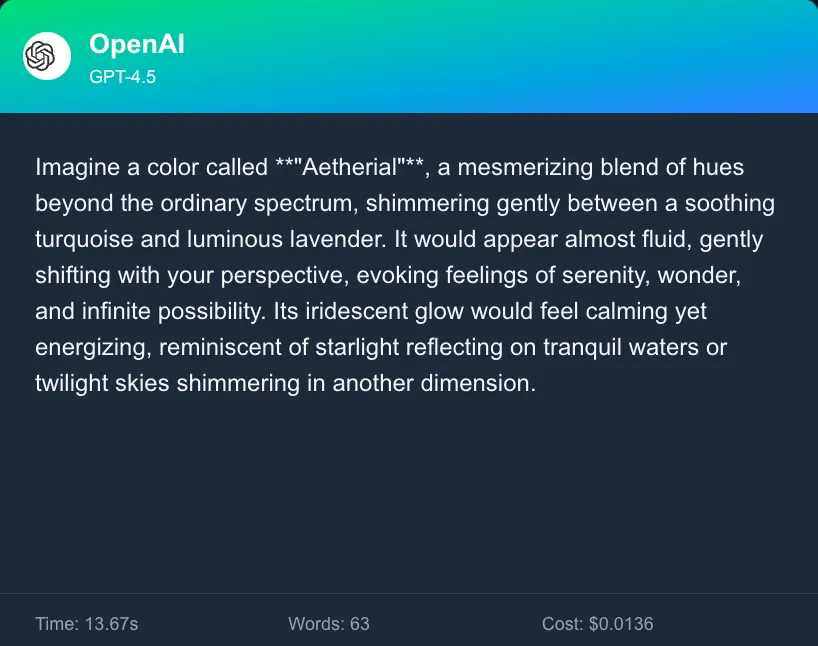Click the Time: 13.67s stat
This screenshot has height=646, width=818.
point(86,624)
